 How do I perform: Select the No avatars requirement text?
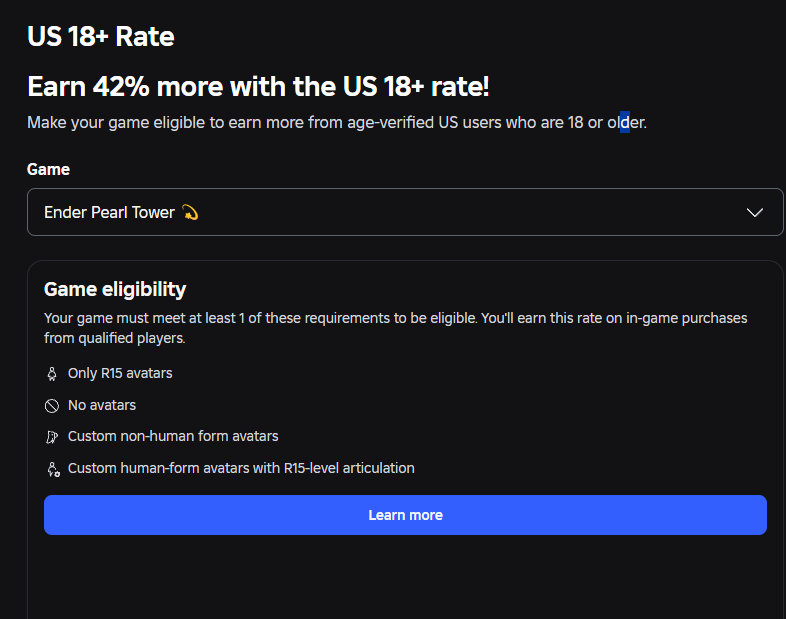pos(102,405)
